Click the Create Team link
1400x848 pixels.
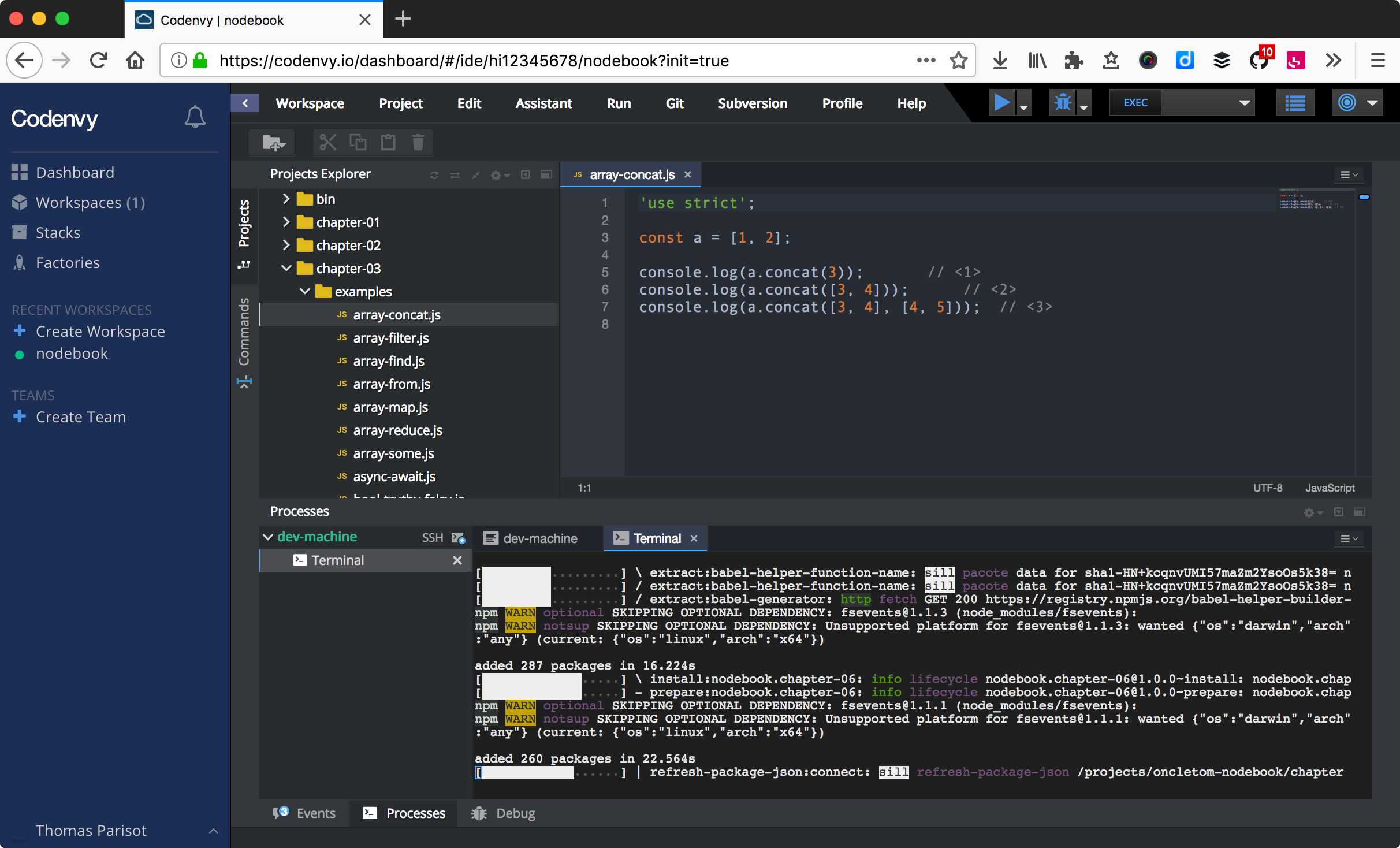pyautogui.click(x=81, y=416)
